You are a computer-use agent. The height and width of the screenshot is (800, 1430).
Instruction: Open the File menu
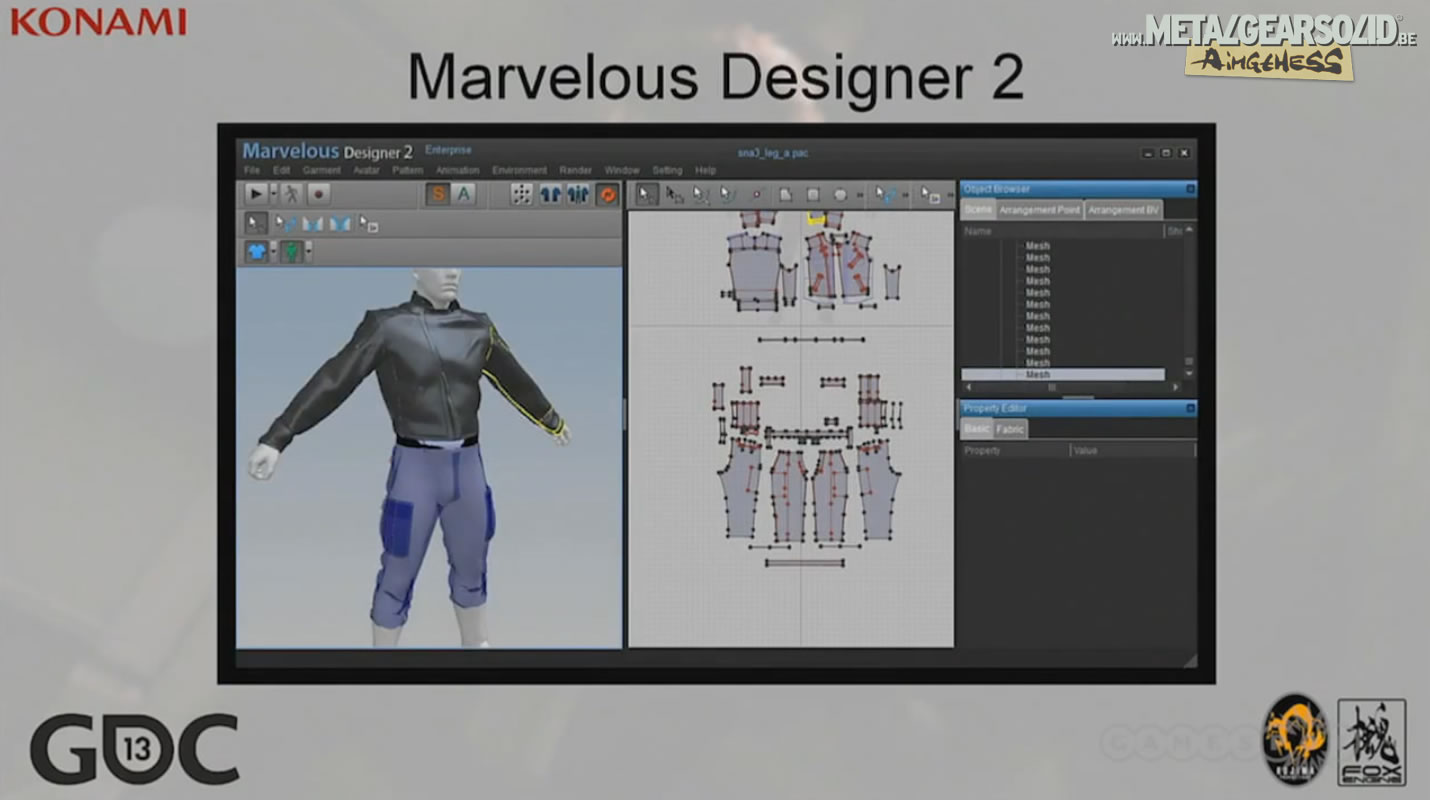click(x=252, y=170)
